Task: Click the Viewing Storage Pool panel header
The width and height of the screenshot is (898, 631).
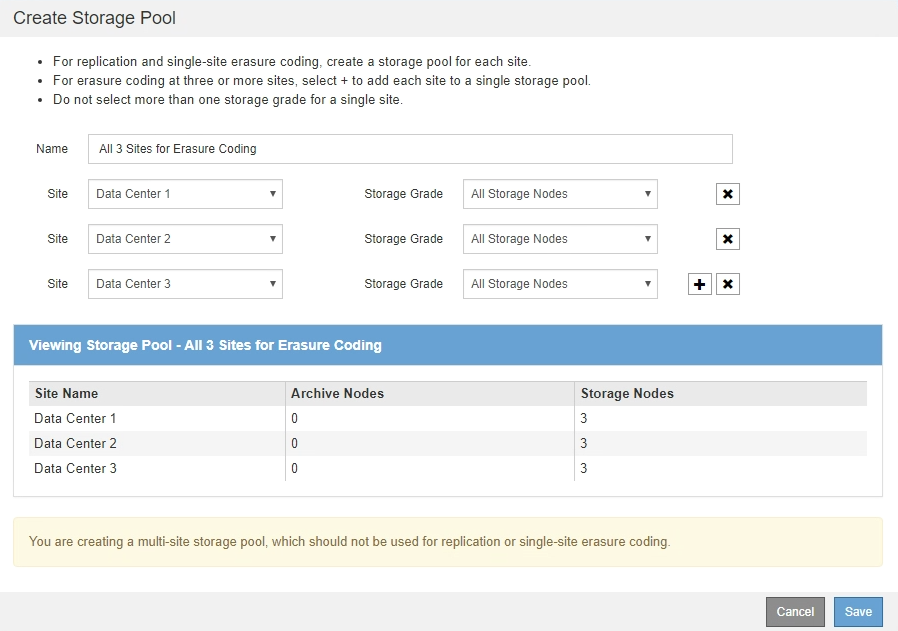Action: pos(447,345)
